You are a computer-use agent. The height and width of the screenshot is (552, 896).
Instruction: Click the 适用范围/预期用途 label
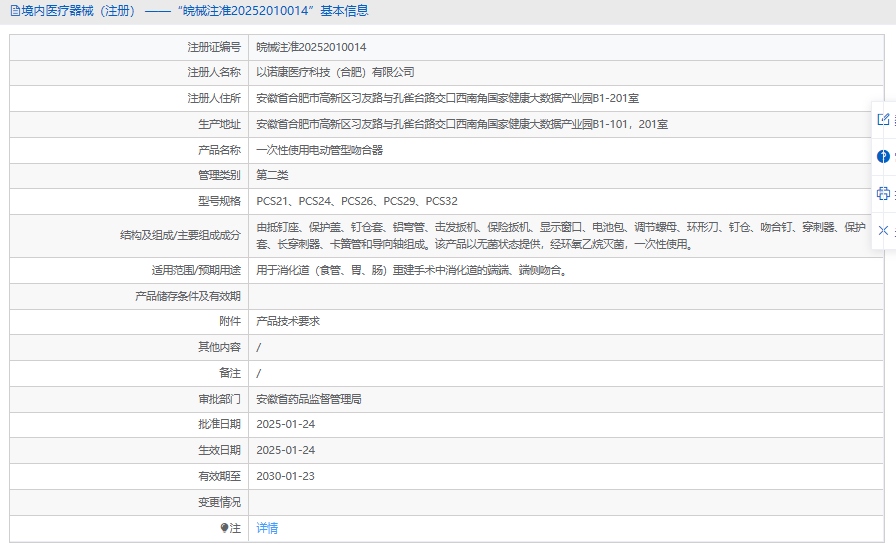(196, 270)
